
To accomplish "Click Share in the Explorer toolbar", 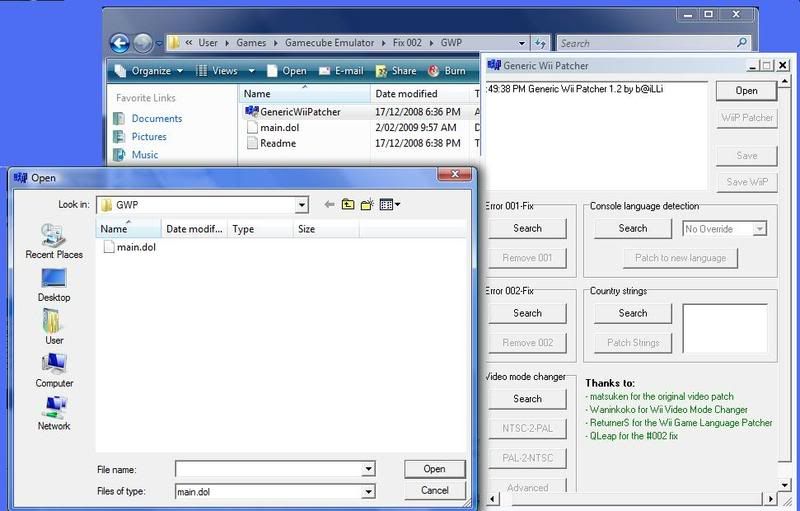I will point(396,71).
